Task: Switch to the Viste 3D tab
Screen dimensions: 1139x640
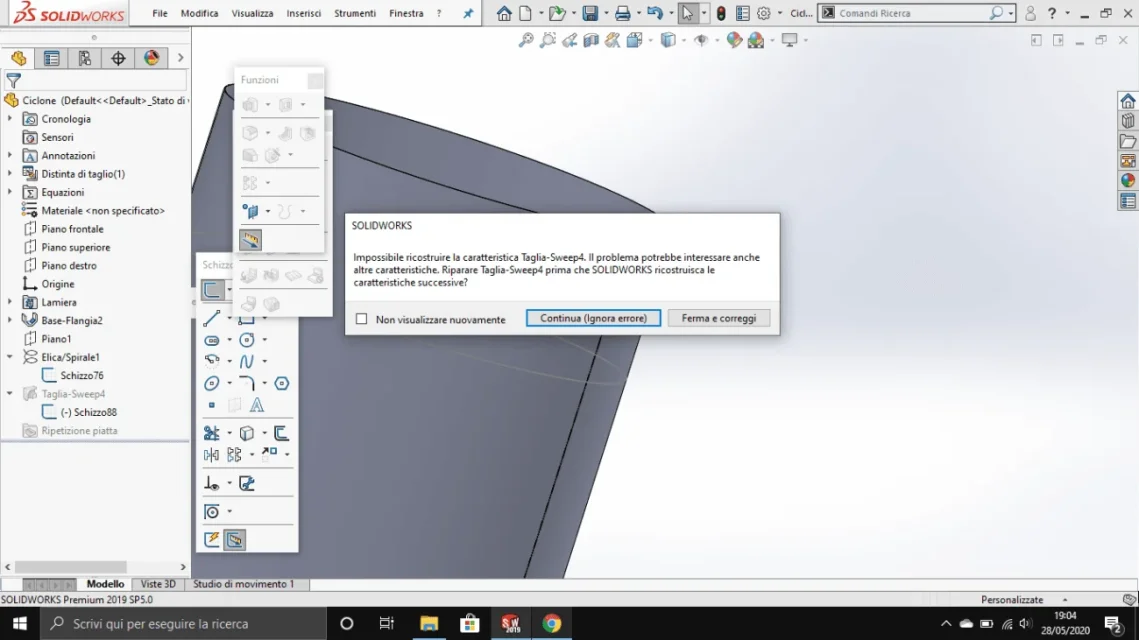Action: point(158,584)
